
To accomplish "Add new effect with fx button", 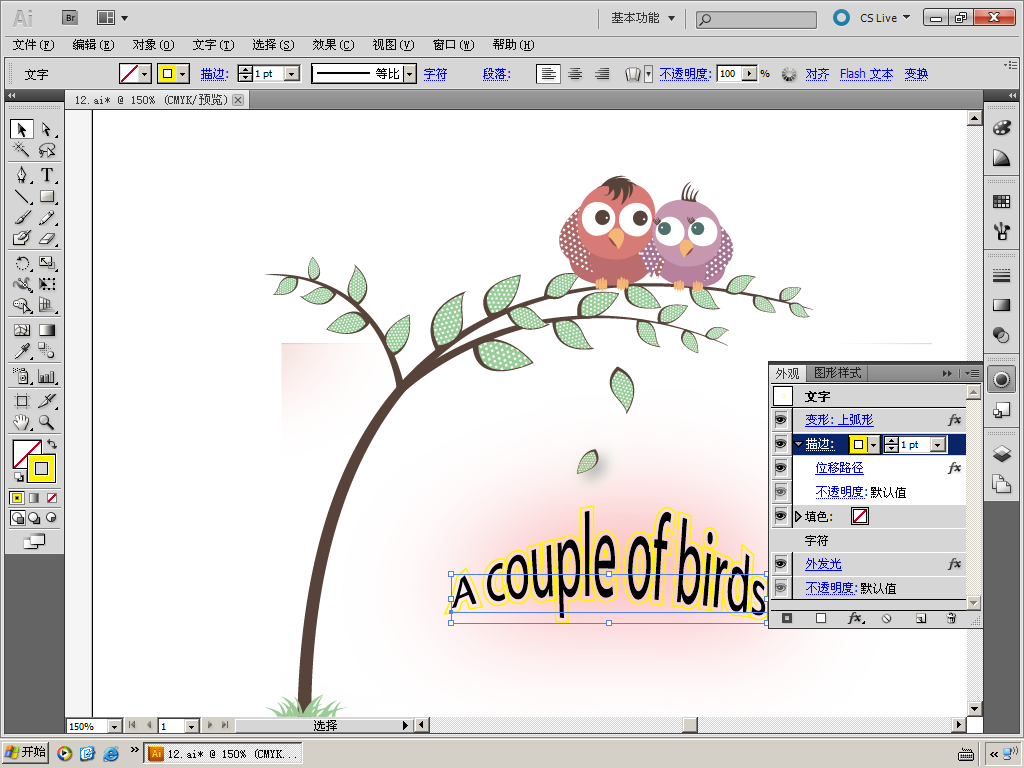I will [x=854, y=619].
